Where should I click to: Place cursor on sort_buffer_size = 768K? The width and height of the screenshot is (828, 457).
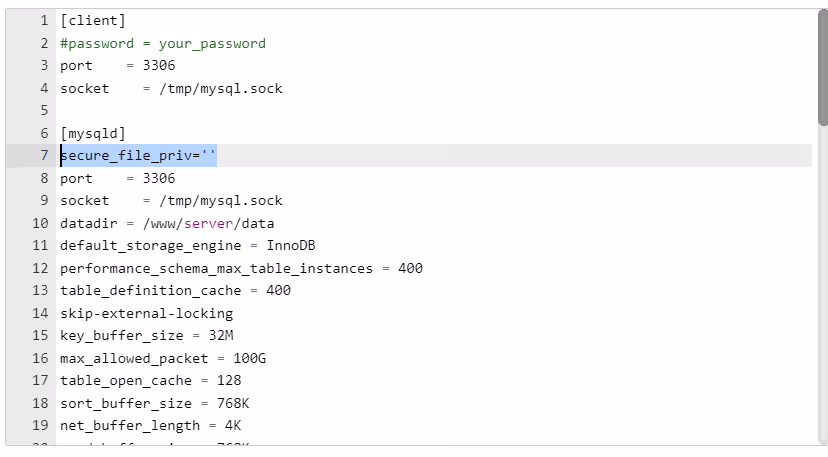[x=154, y=403]
